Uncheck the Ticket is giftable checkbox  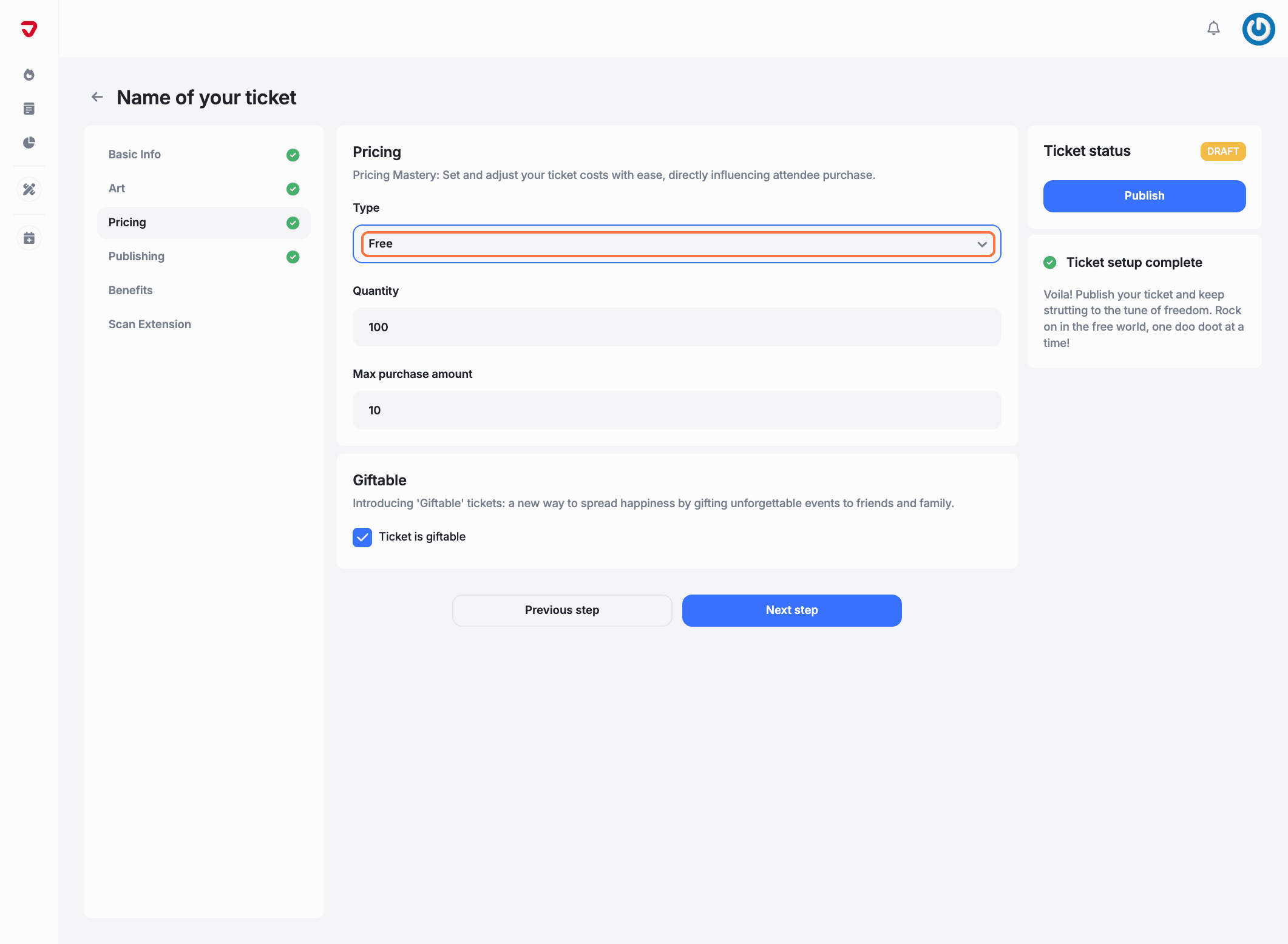point(362,537)
